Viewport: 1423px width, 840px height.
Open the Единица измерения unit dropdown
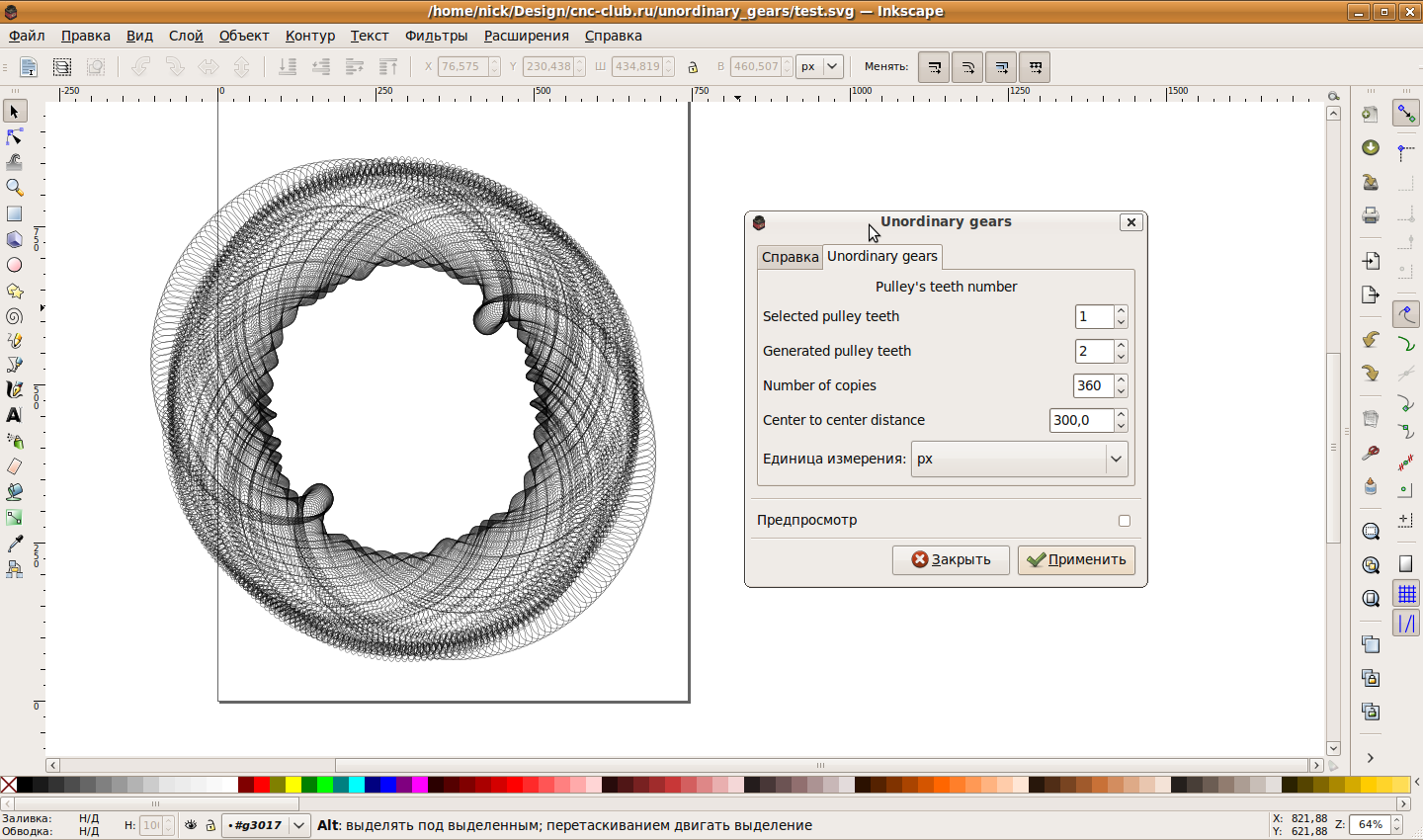(x=1019, y=460)
